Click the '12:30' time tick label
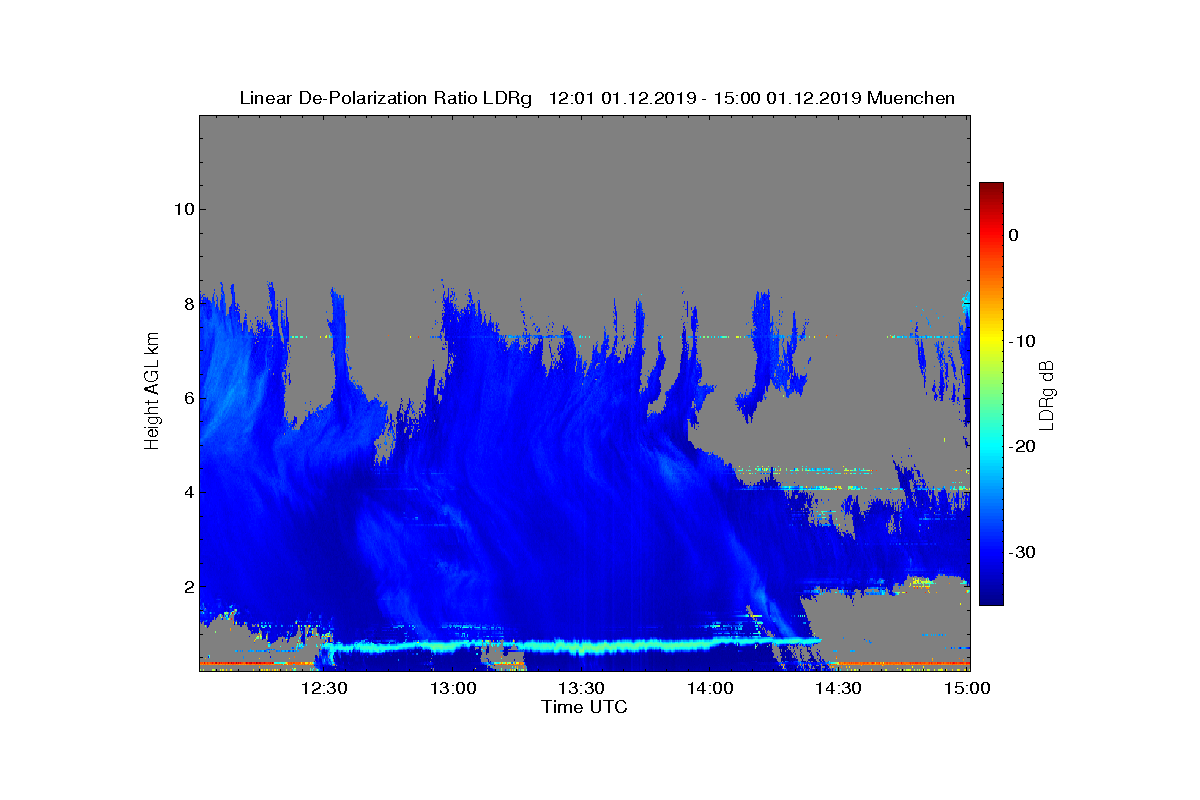Viewport: 1200px width, 800px height. (x=324, y=688)
